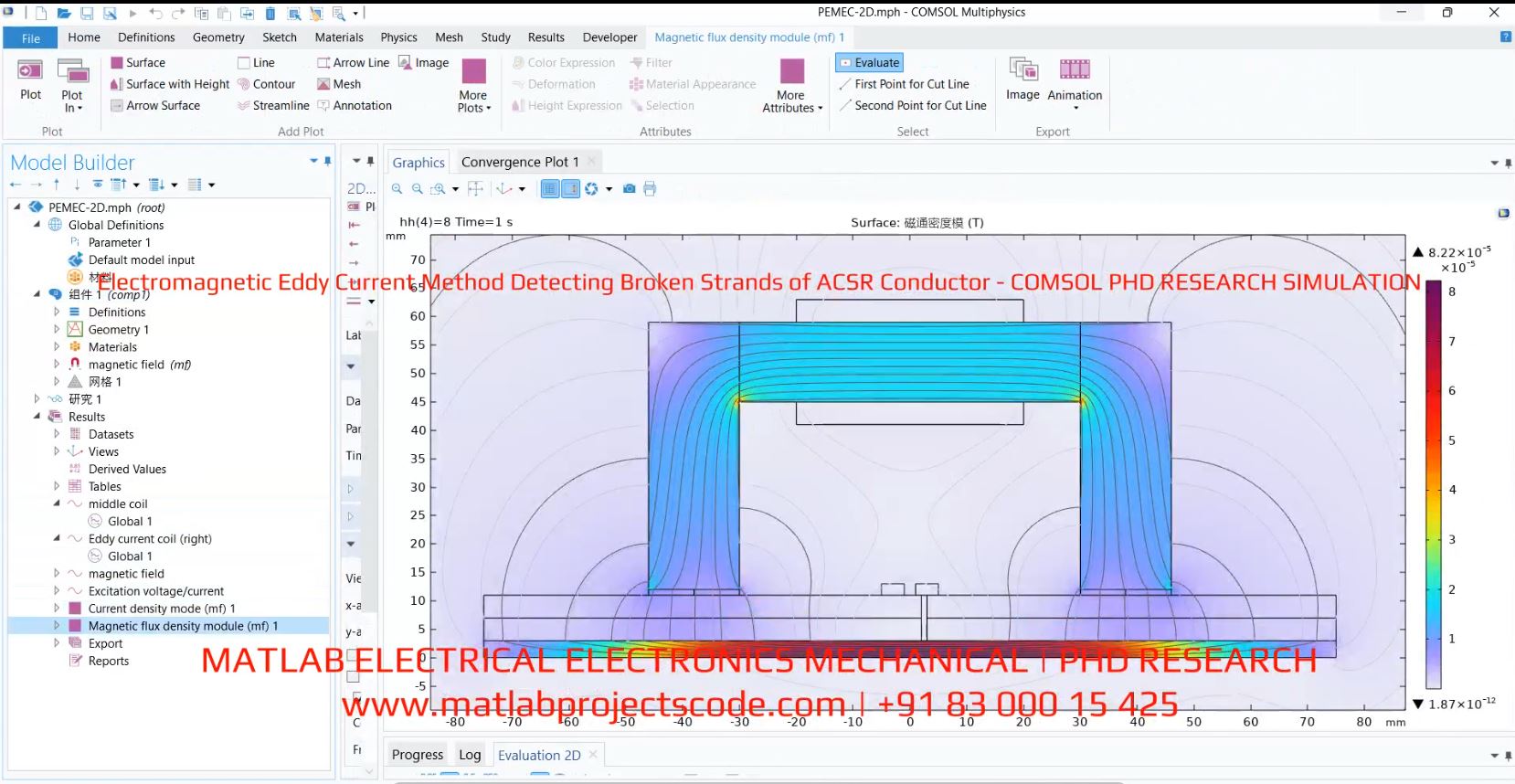Select the Parameter 1 node
The image size is (1515, 784).
click(x=119, y=242)
